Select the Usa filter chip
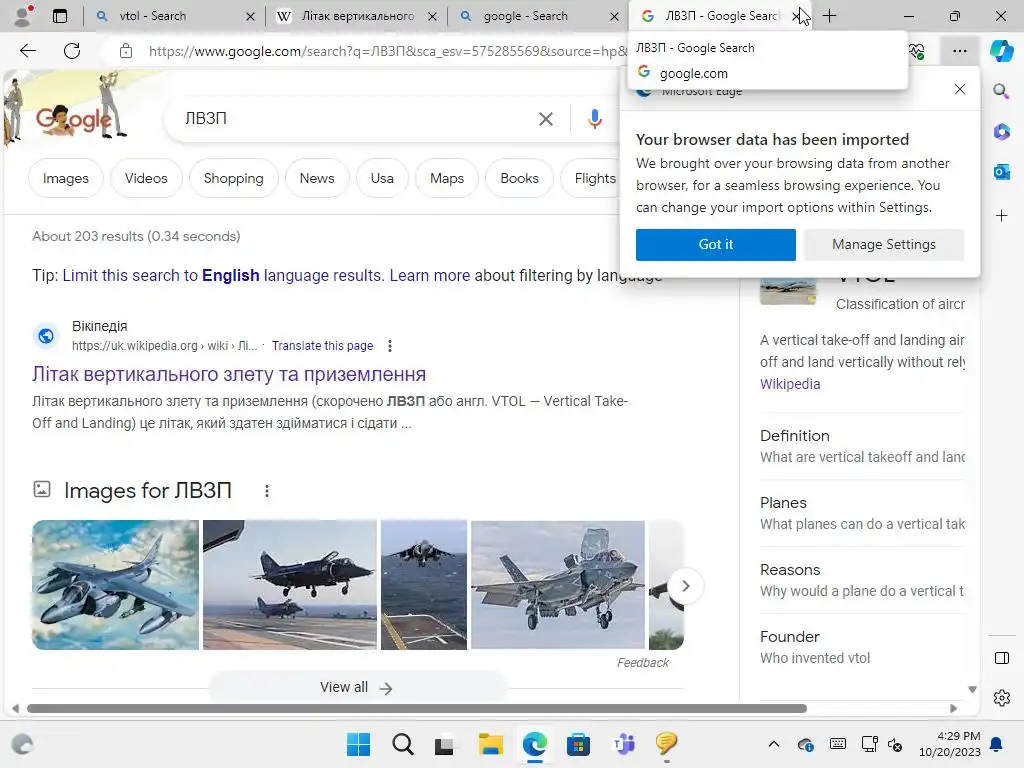Viewport: 1024px width, 768px height. pyautogui.click(x=382, y=178)
